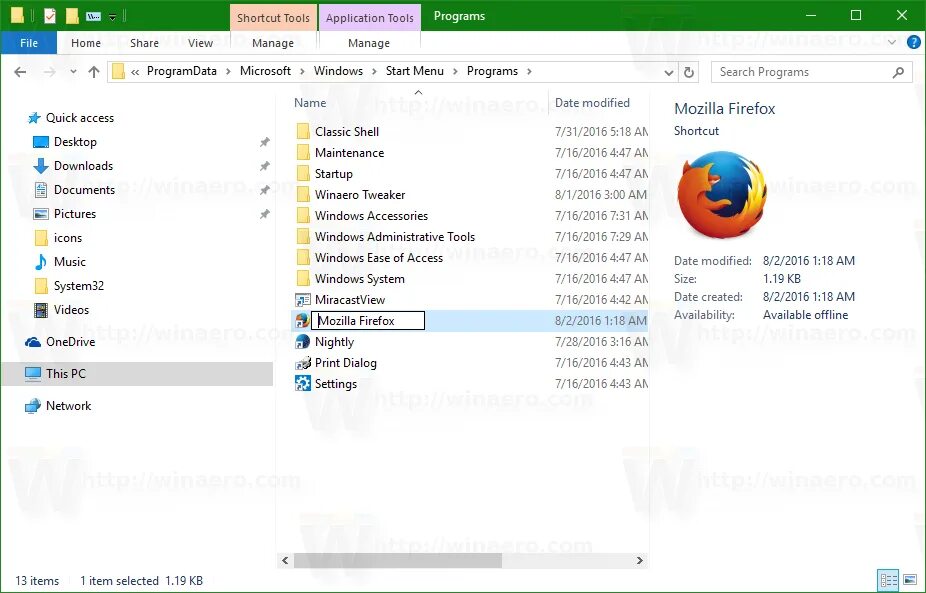926x593 pixels.
Task: Go forward with the Forward arrow
Action: point(50,72)
